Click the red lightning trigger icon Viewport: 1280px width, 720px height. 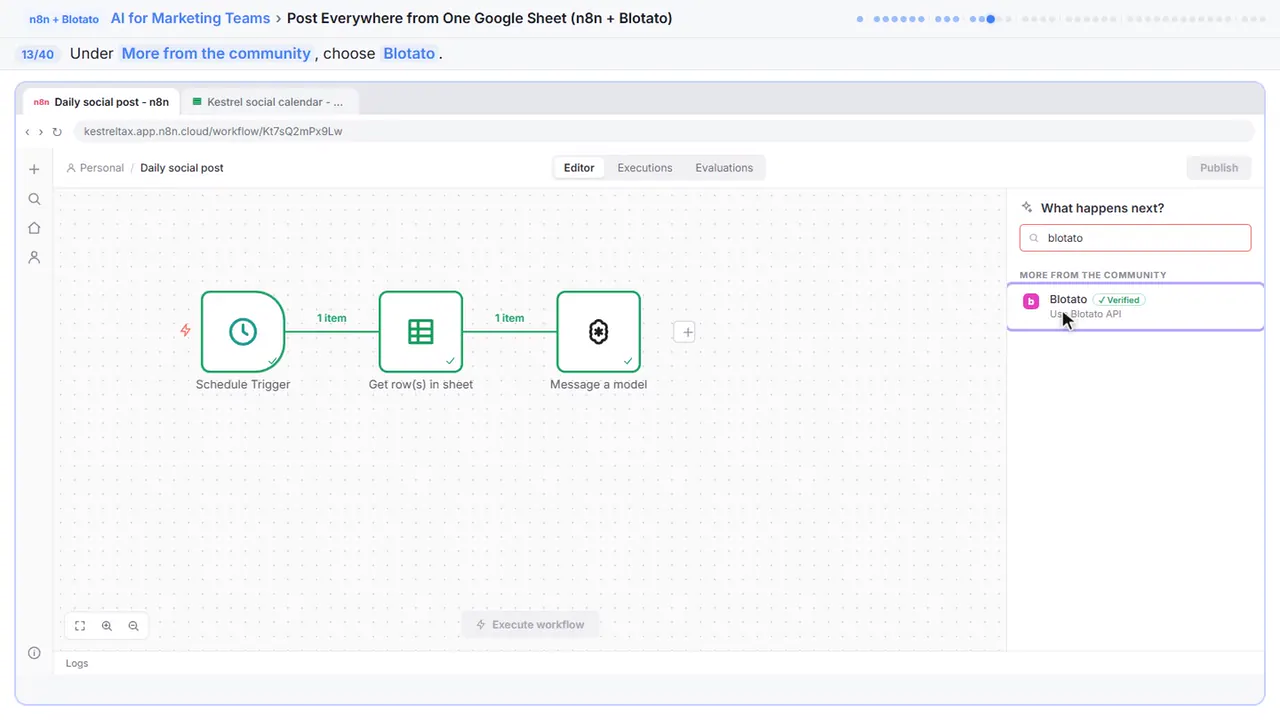point(185,330)
